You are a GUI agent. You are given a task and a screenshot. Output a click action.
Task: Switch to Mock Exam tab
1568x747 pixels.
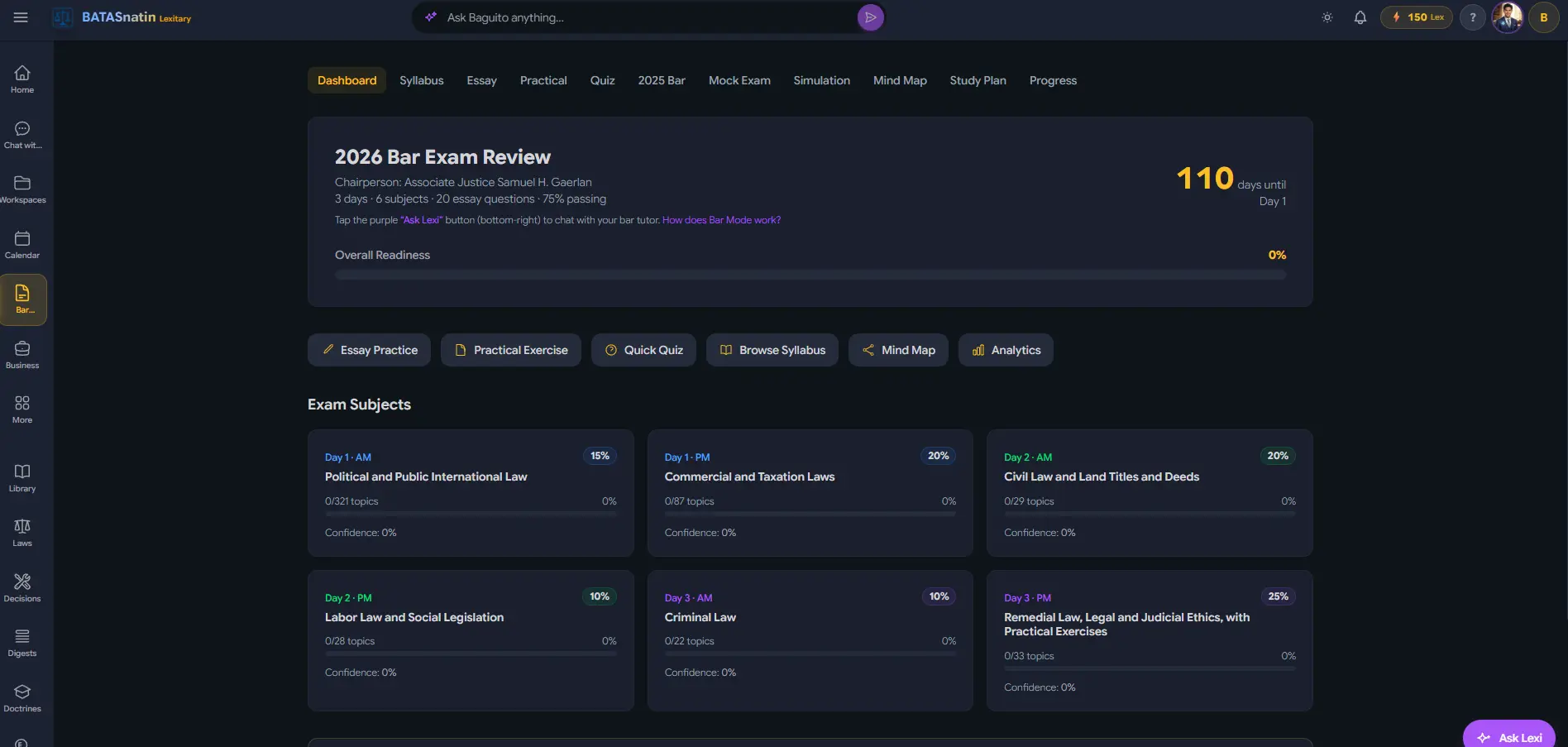click(739, 80)
